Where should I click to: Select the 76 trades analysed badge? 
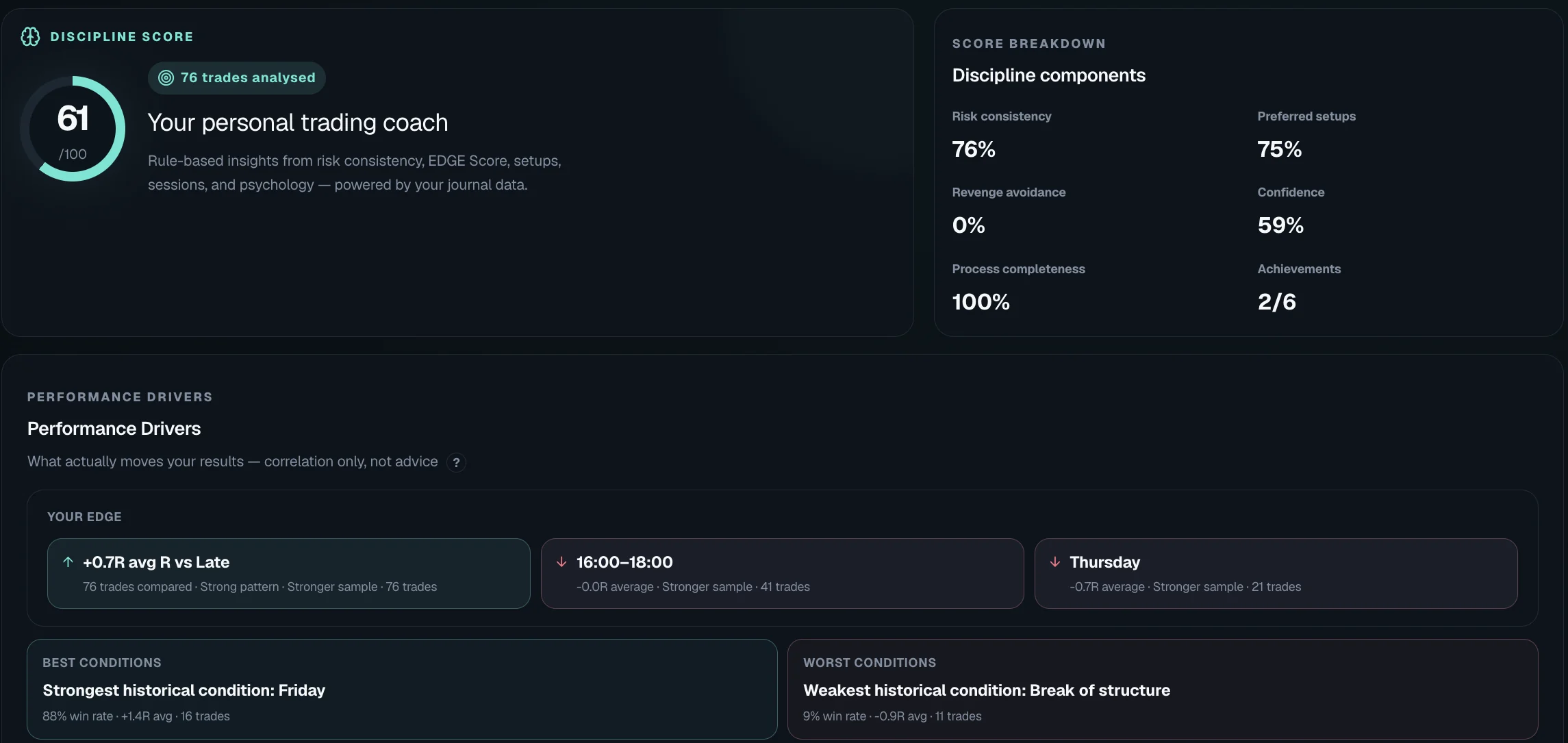pos(236,78)
